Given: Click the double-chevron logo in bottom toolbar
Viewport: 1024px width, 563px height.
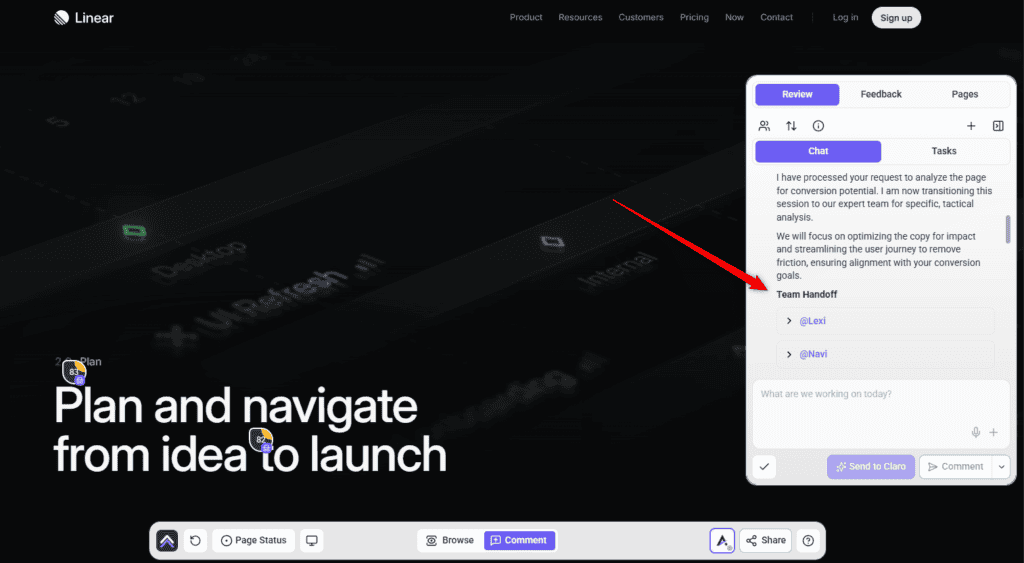Looking at the screenshot, I should pos(167,540).
